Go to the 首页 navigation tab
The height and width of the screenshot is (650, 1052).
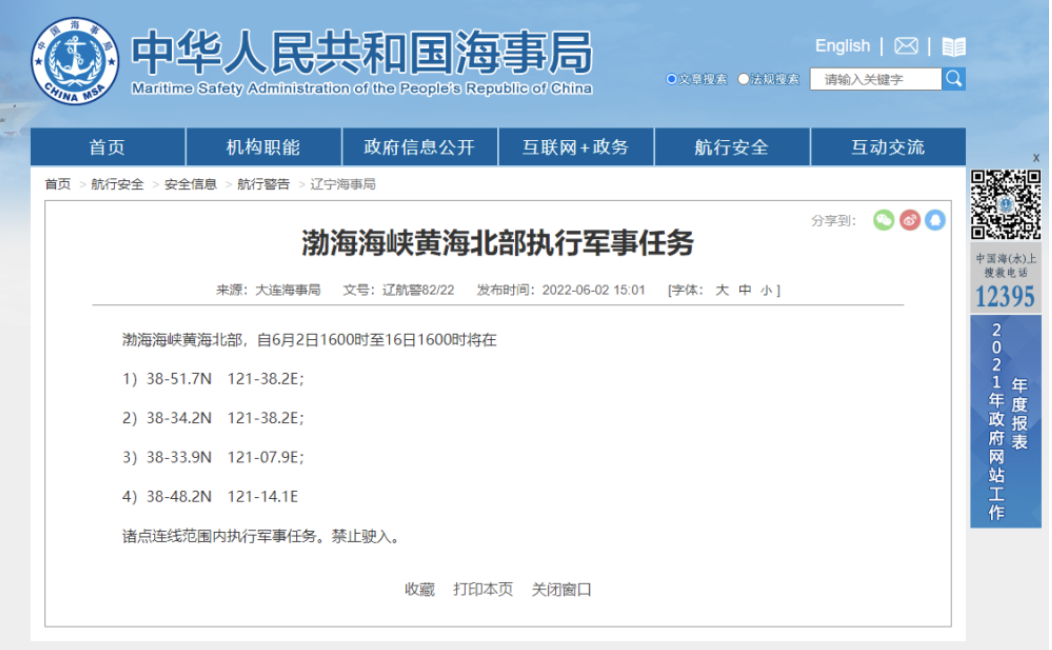pos(107,147)
